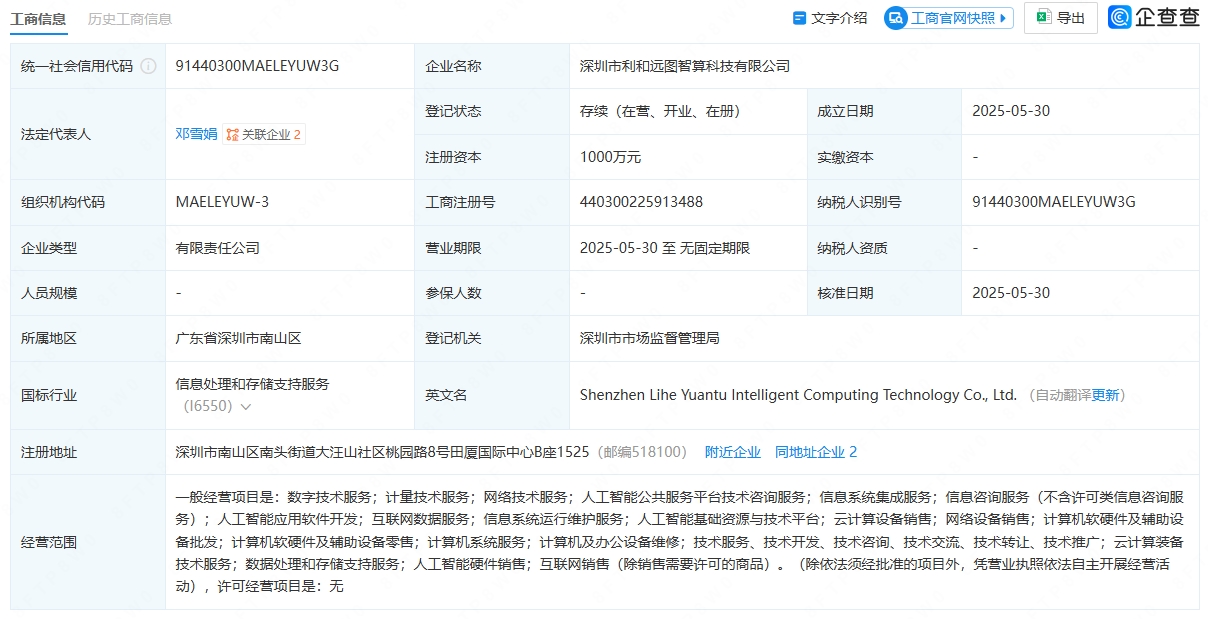Click 更新 link next to English name
The image size is (1208, 619).
pyautogui.click(x=1106, y=395)
